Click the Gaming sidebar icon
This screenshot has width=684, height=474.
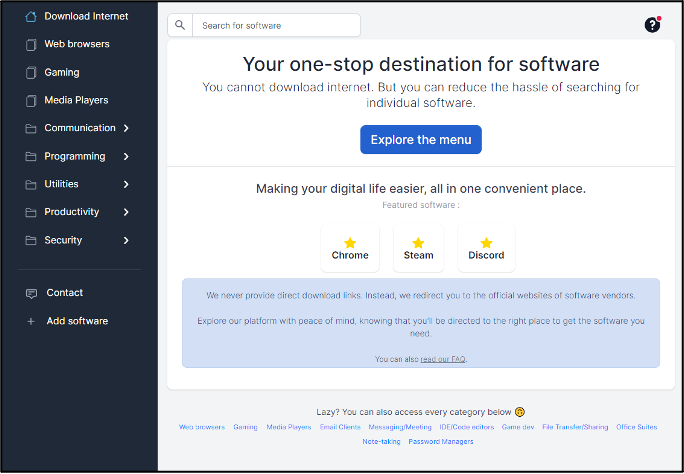(x=31, y=72)
